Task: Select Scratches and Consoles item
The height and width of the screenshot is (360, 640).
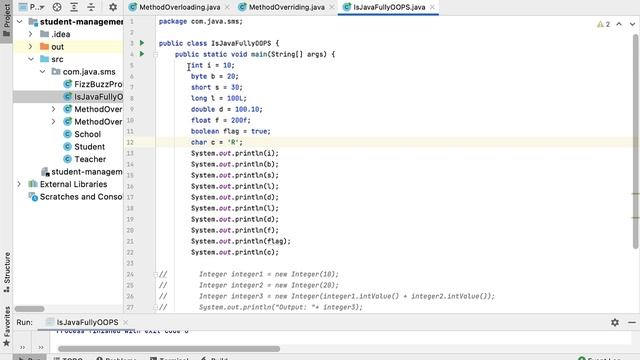Action: (x=76, y=197)
